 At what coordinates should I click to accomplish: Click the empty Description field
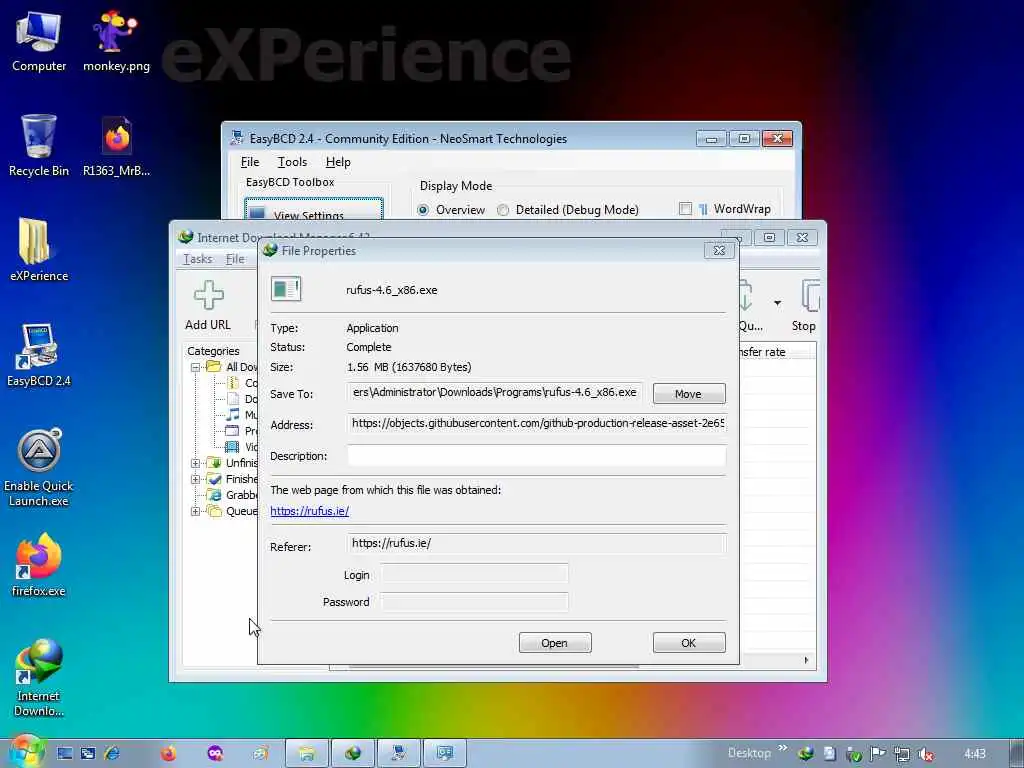pos(536,455)
